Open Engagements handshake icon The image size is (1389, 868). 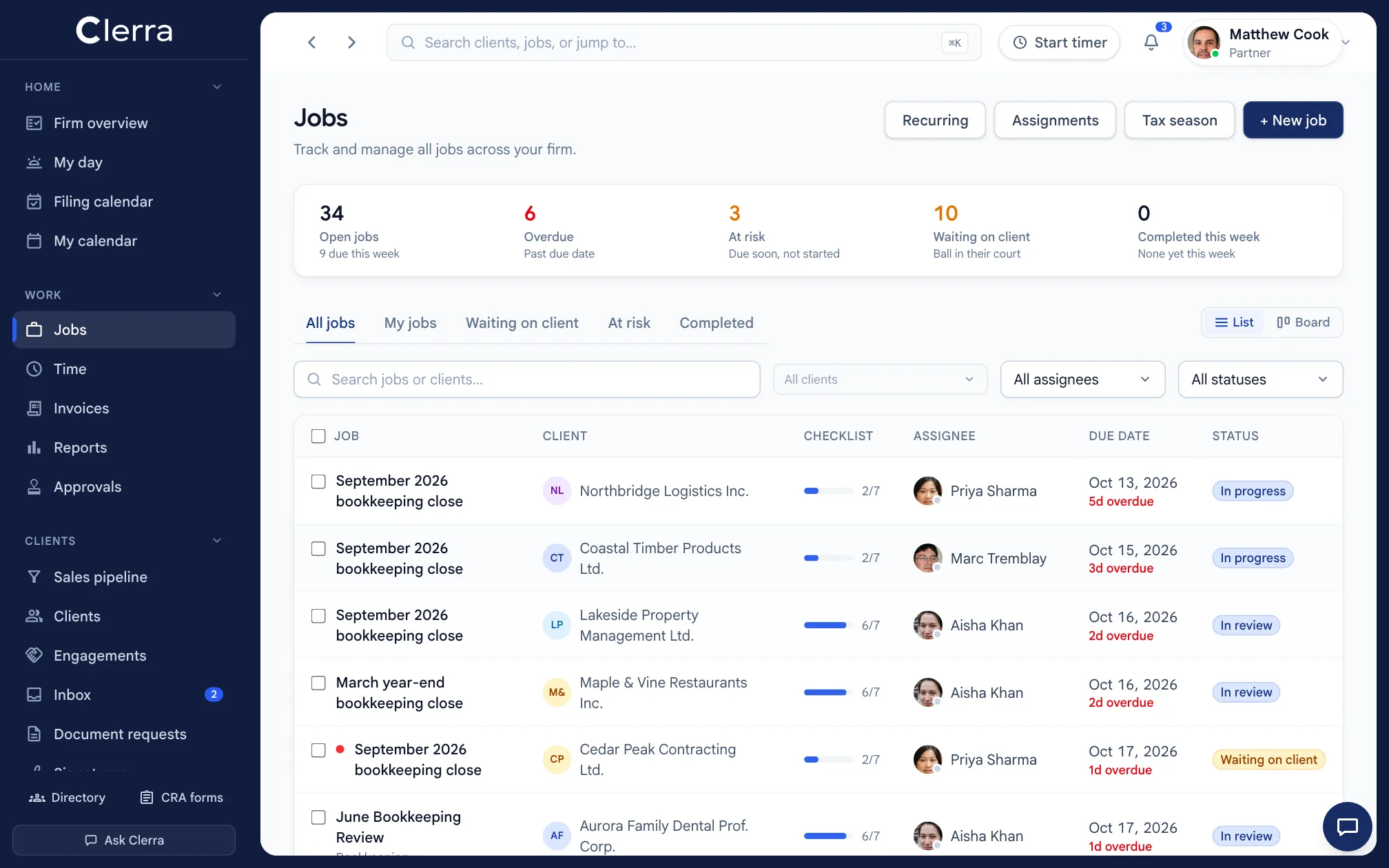click(x=34, y=656)
